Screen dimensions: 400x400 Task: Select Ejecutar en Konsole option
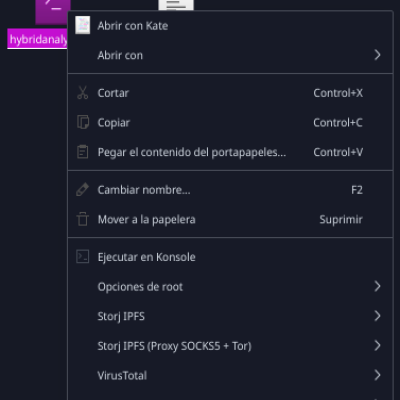[x=230, y=257]
